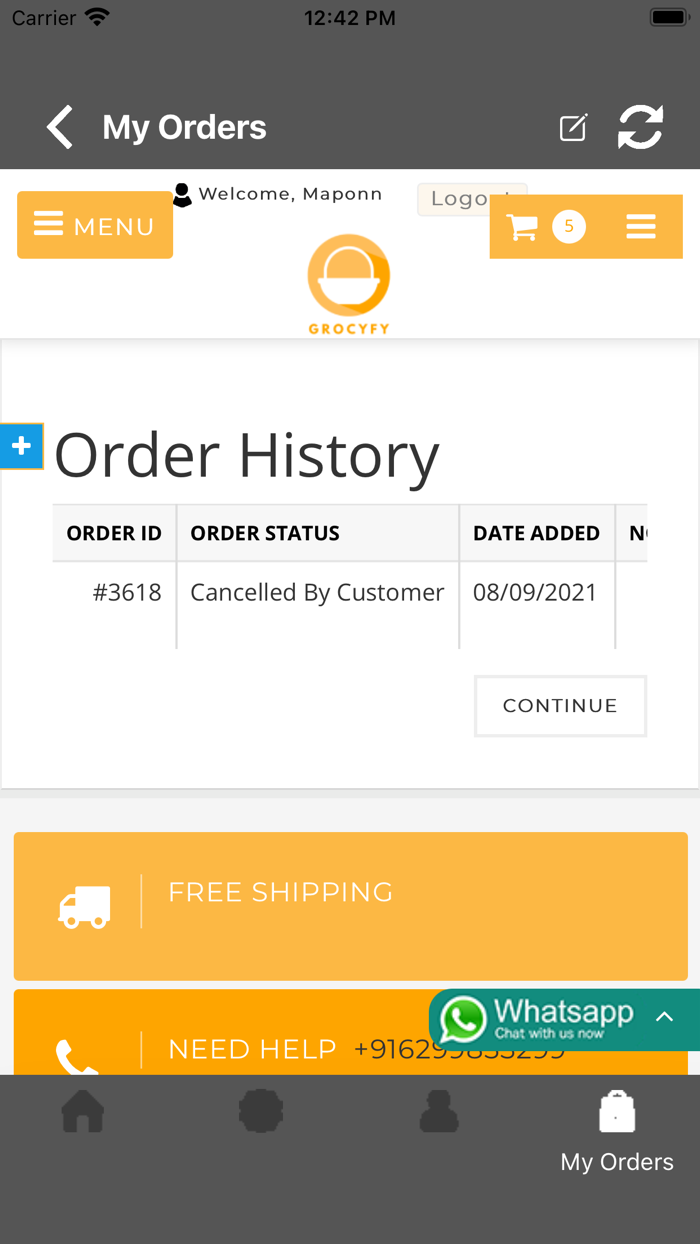Viewport: 700px width, 1244px height.
Task: Open the badge tab in bottom bar
Action: pos(261,1111)
